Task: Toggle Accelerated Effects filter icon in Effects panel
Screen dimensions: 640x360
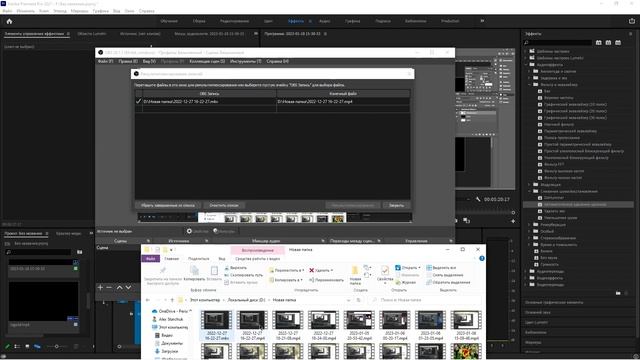Action: point(598,42)
